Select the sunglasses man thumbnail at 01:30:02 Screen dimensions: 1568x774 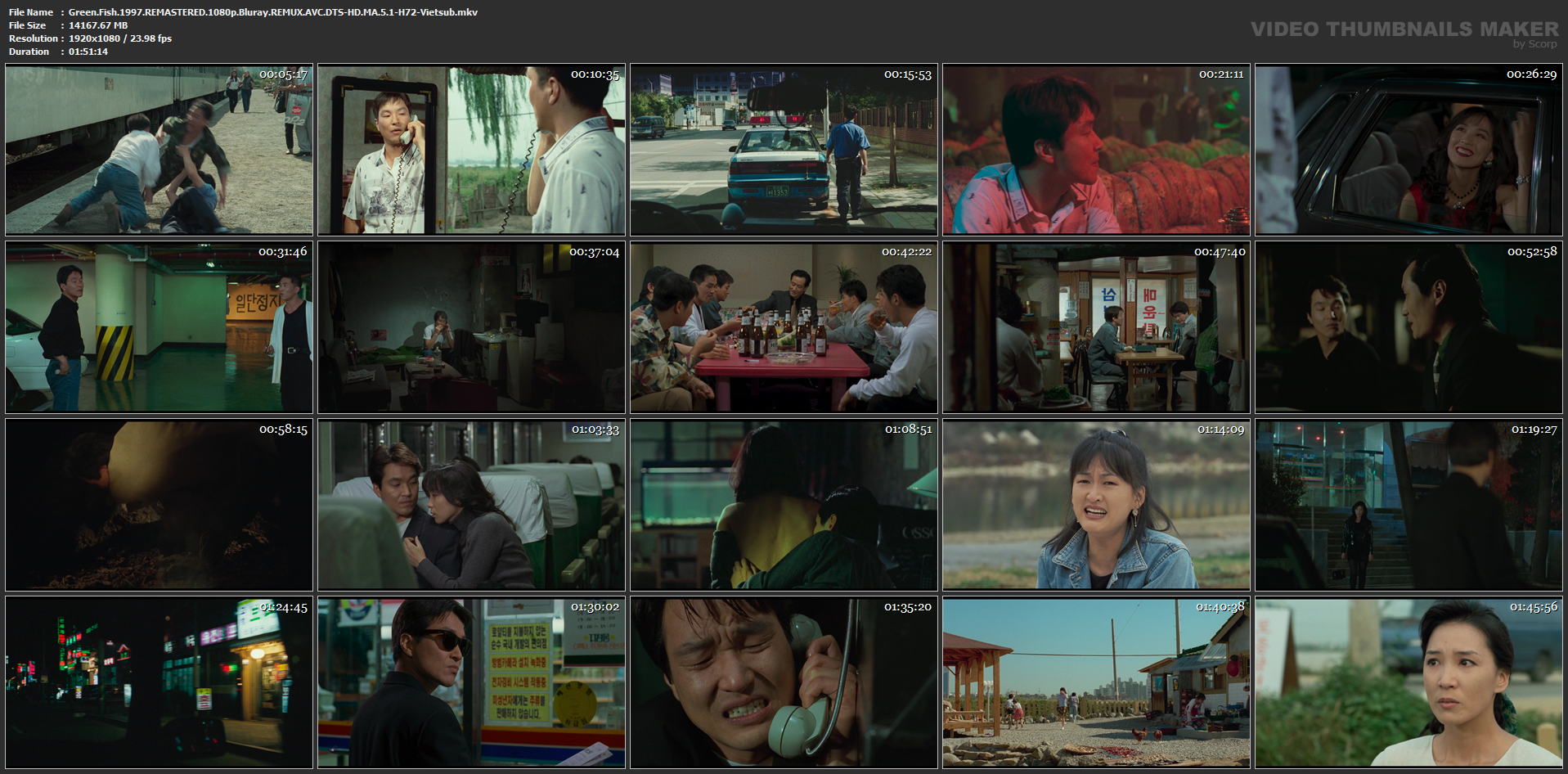tap(471, 682)
